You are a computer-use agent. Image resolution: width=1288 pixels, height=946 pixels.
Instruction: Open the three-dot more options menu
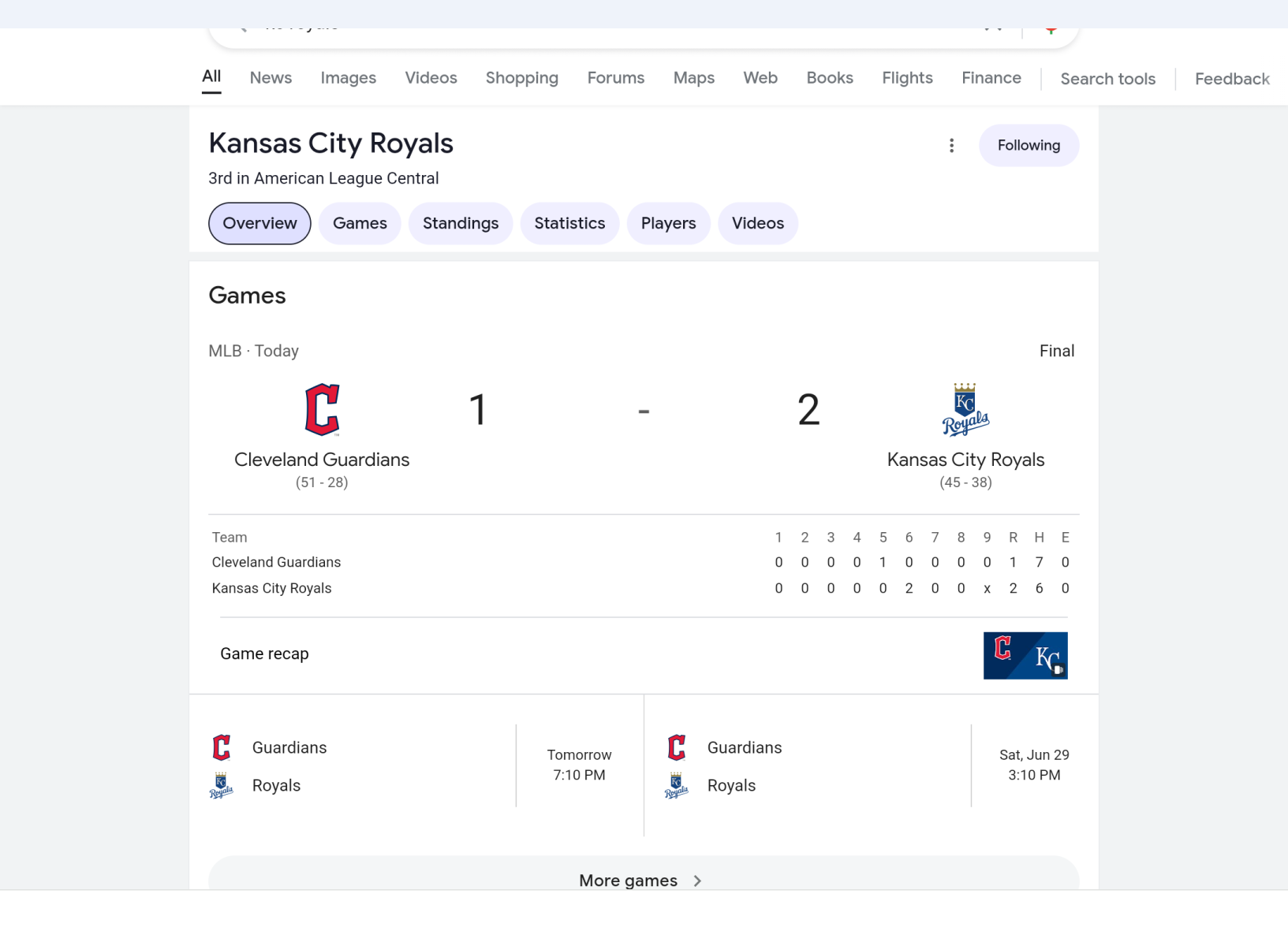951,145
